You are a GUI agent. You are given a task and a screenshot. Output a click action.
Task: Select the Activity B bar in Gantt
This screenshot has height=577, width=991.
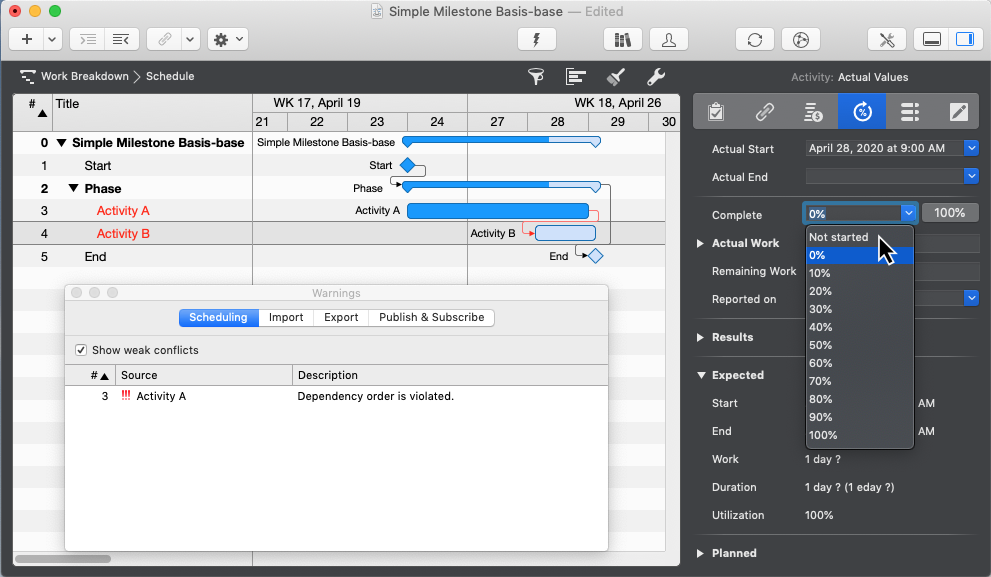coord(565,234)
